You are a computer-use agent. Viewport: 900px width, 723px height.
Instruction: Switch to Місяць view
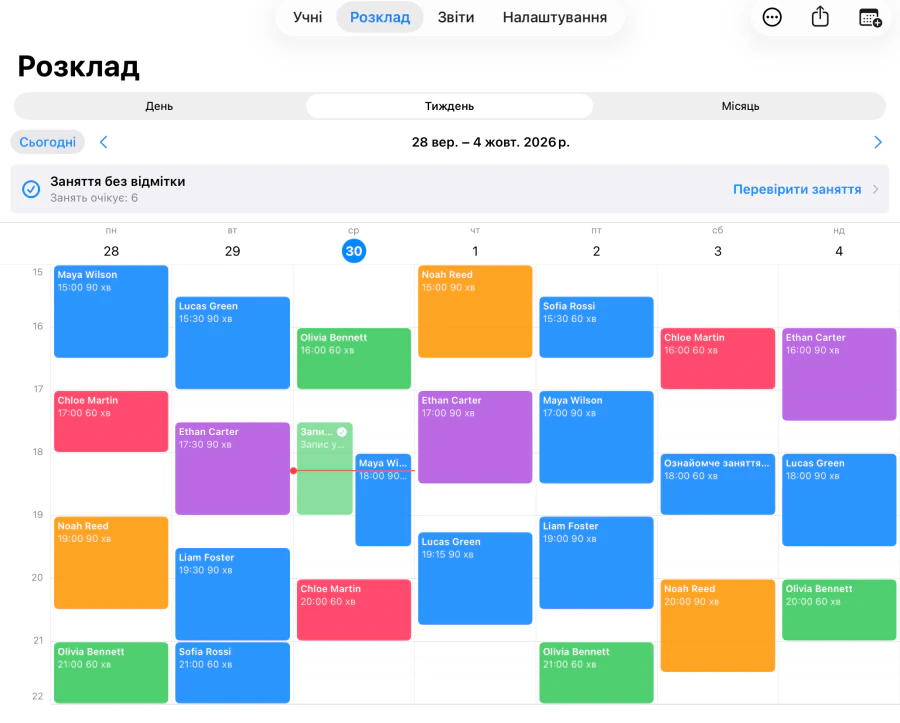point(740,106)
